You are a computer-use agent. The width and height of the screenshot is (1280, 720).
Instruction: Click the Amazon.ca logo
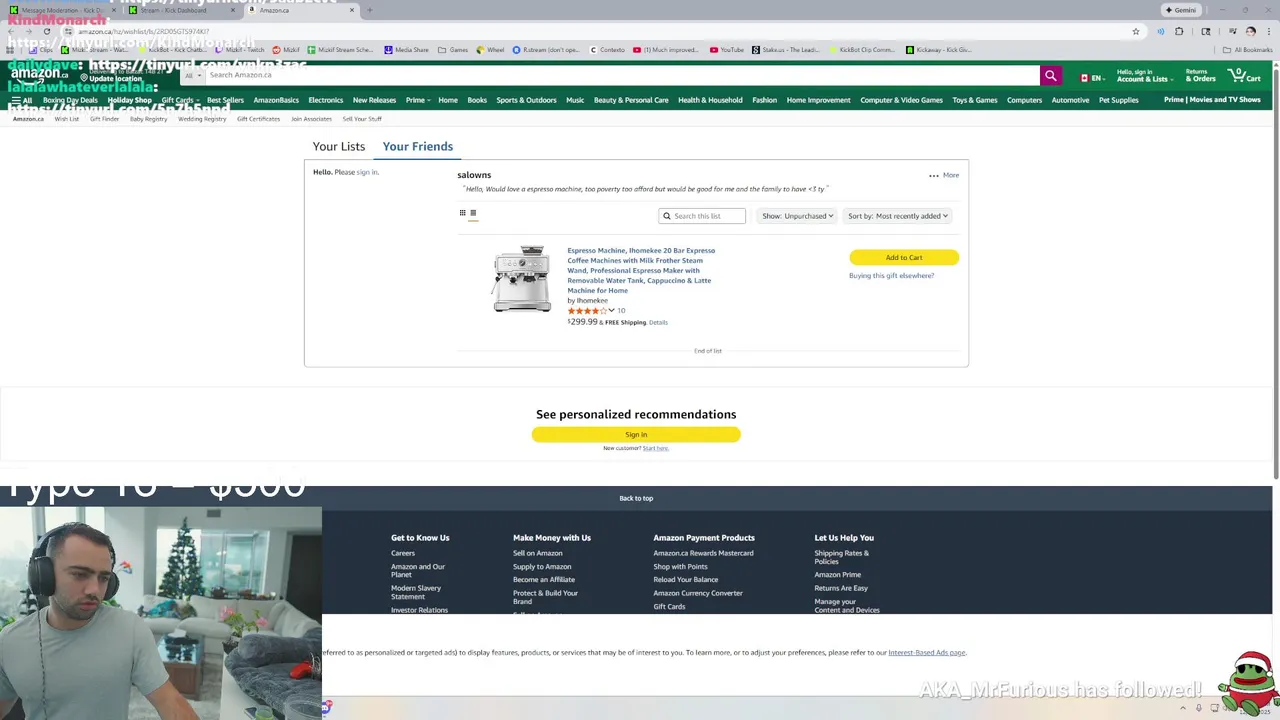coord(39,73)
